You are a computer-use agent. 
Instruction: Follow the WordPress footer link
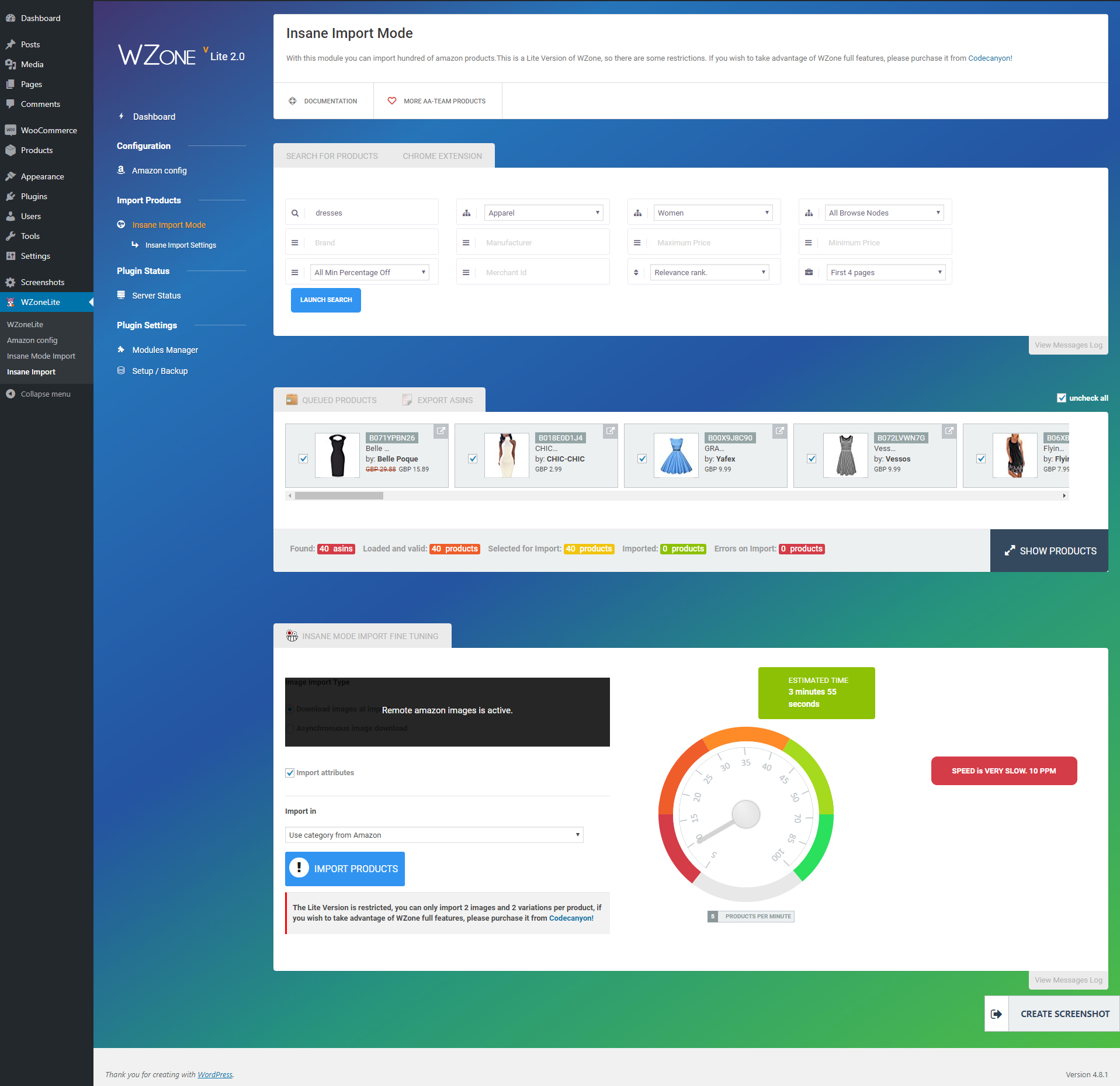215,1075
